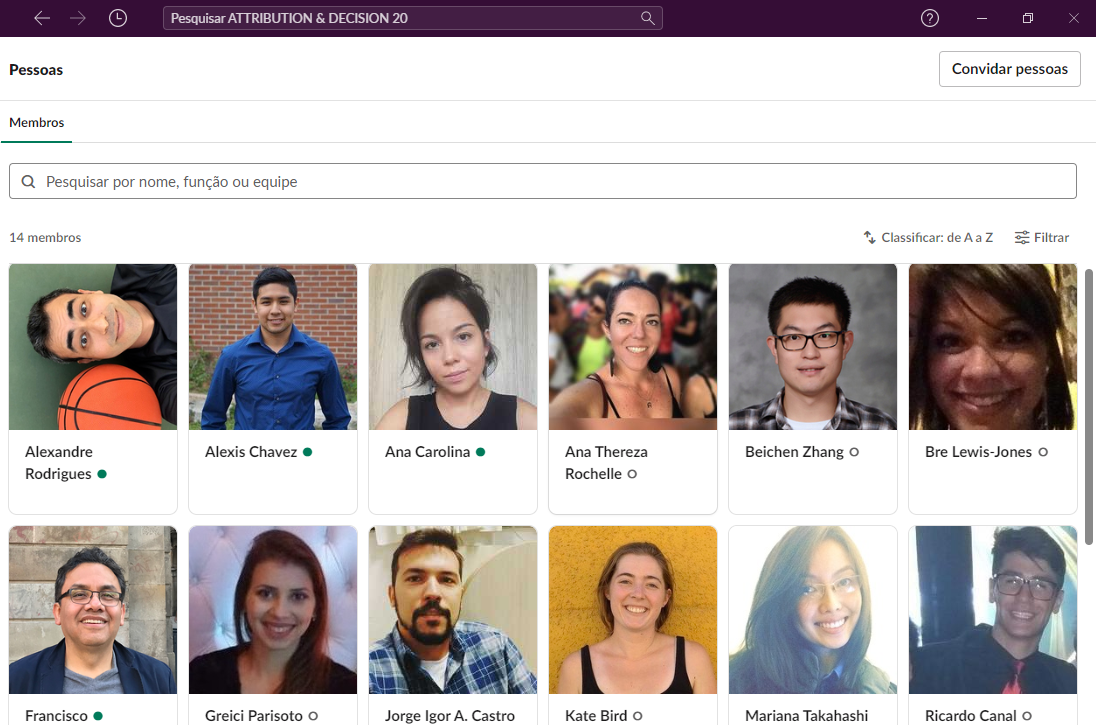Open Mariana Takahashi profile photo

(x=813, y=610)
